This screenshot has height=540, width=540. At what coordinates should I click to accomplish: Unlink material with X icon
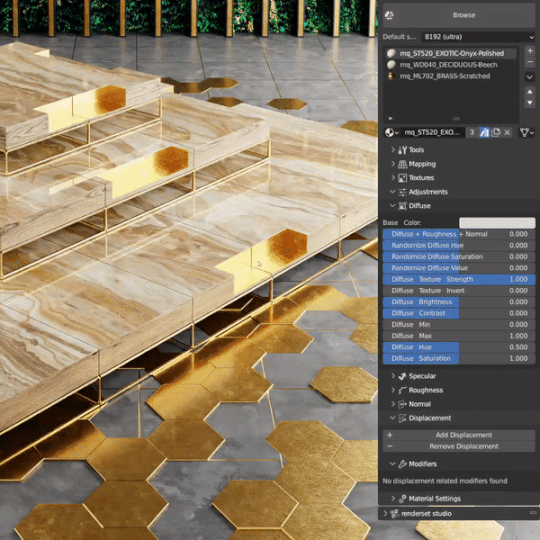click(x=507, y=133)
